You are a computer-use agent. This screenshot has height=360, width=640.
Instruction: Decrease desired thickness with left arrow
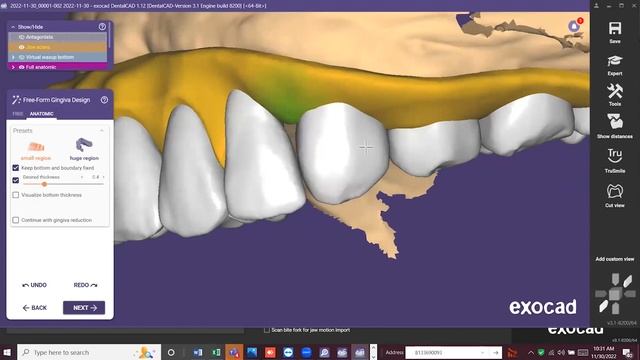click(x=82, y=177)
